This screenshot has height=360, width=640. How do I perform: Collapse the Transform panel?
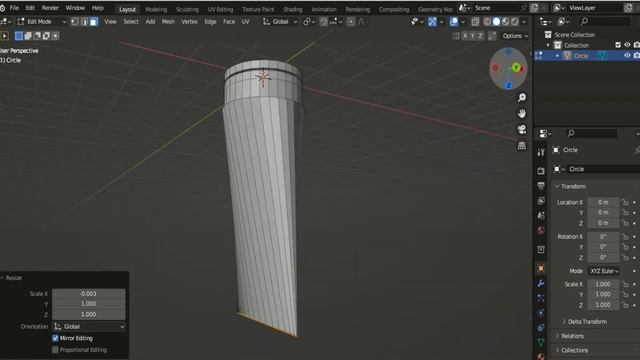[570, 187]
